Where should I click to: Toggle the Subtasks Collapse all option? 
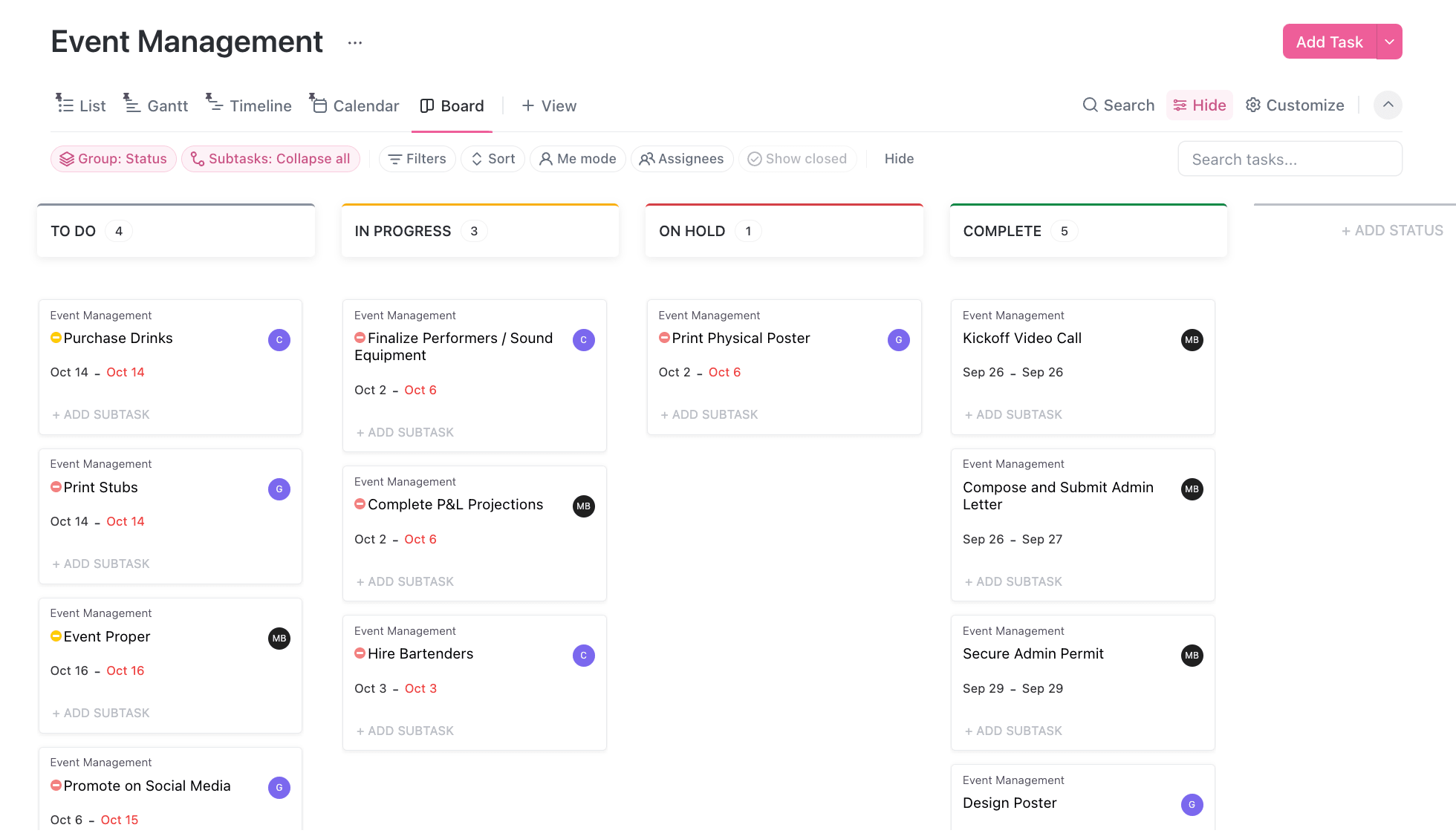coord(271,158)
